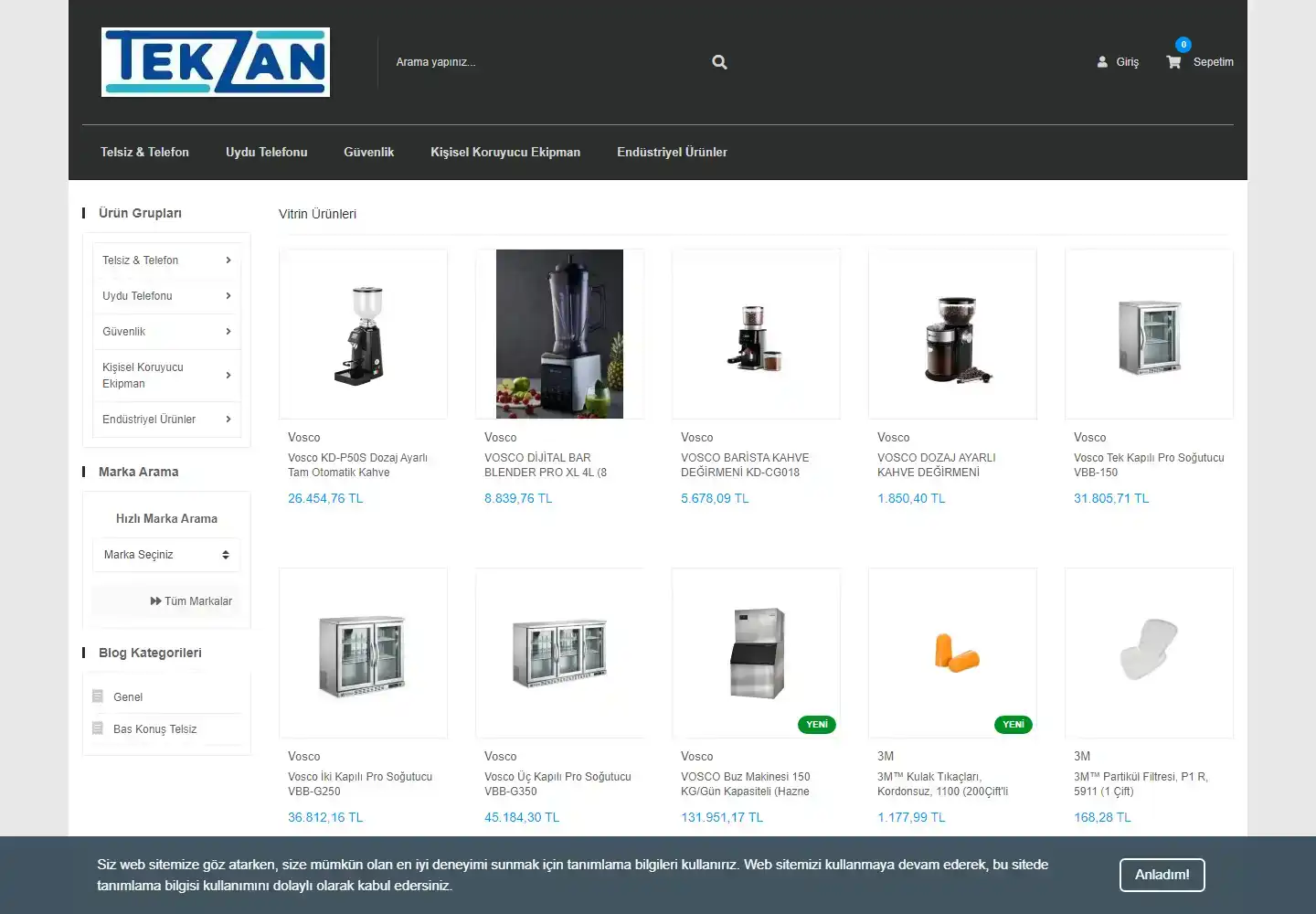Click the Bas Konuş Telsiz document icon

click(x=98, y=728)
